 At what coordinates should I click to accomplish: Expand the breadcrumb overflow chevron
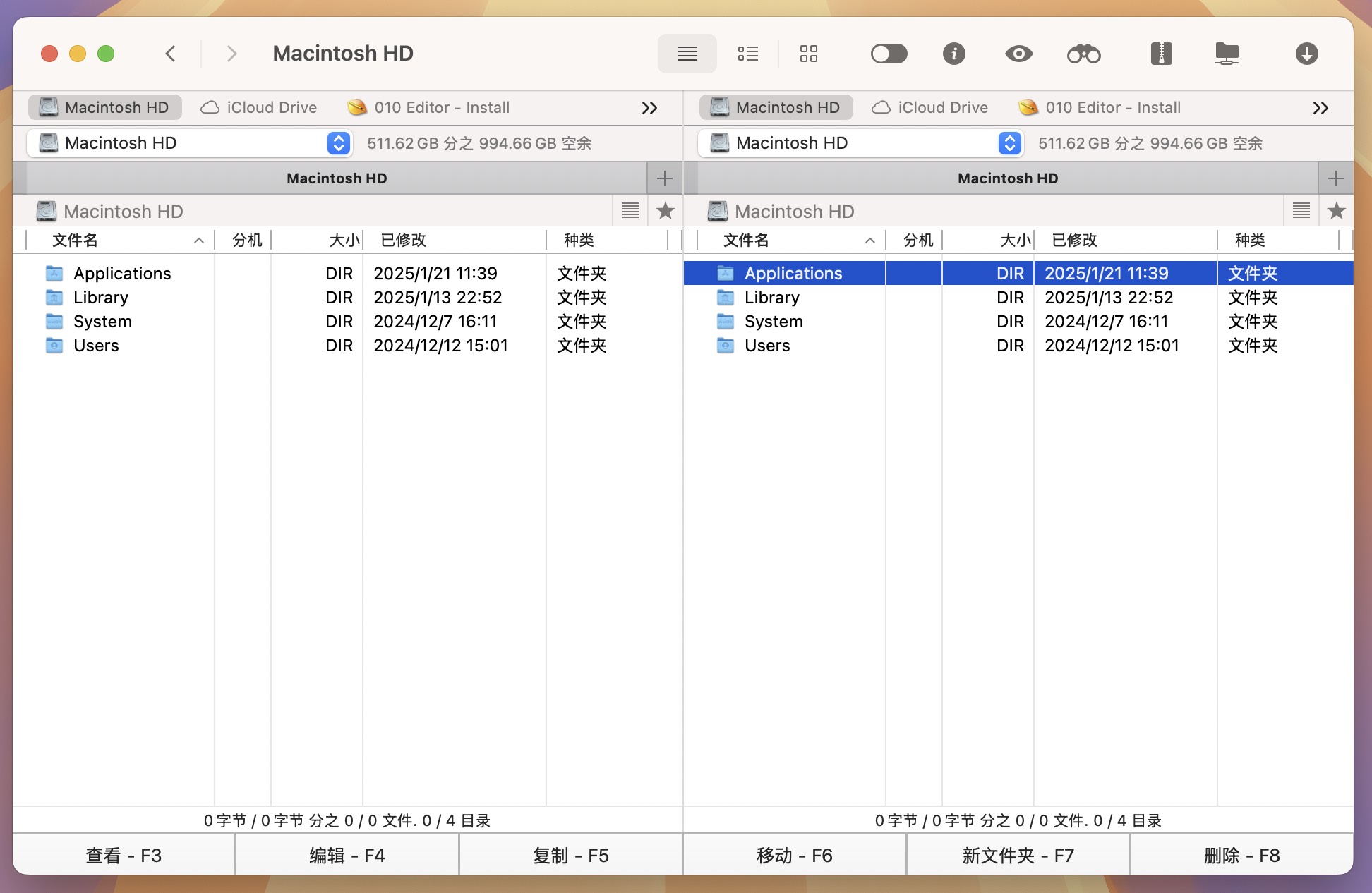click(649, 107)
